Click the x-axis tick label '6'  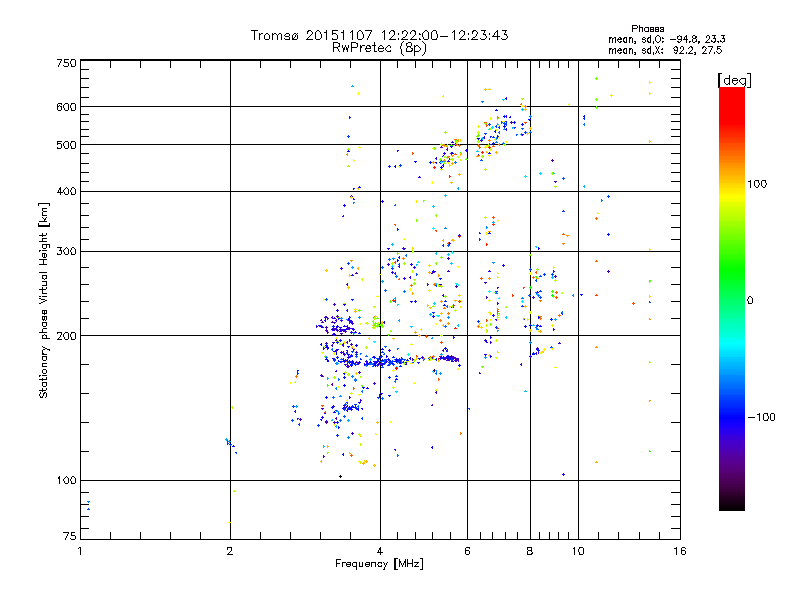467,551
